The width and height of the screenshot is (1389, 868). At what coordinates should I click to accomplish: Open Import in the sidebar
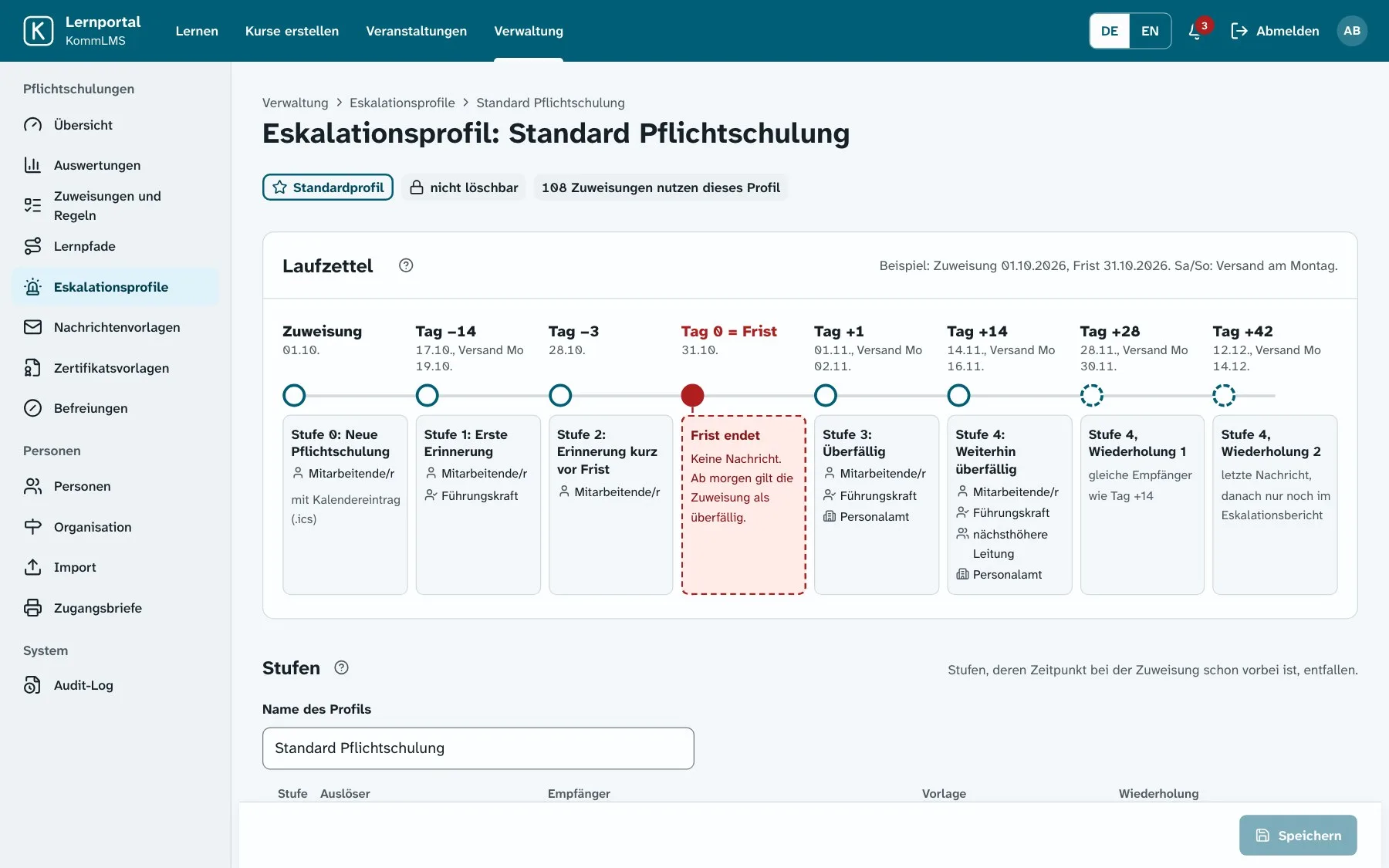tap(116, 567)
